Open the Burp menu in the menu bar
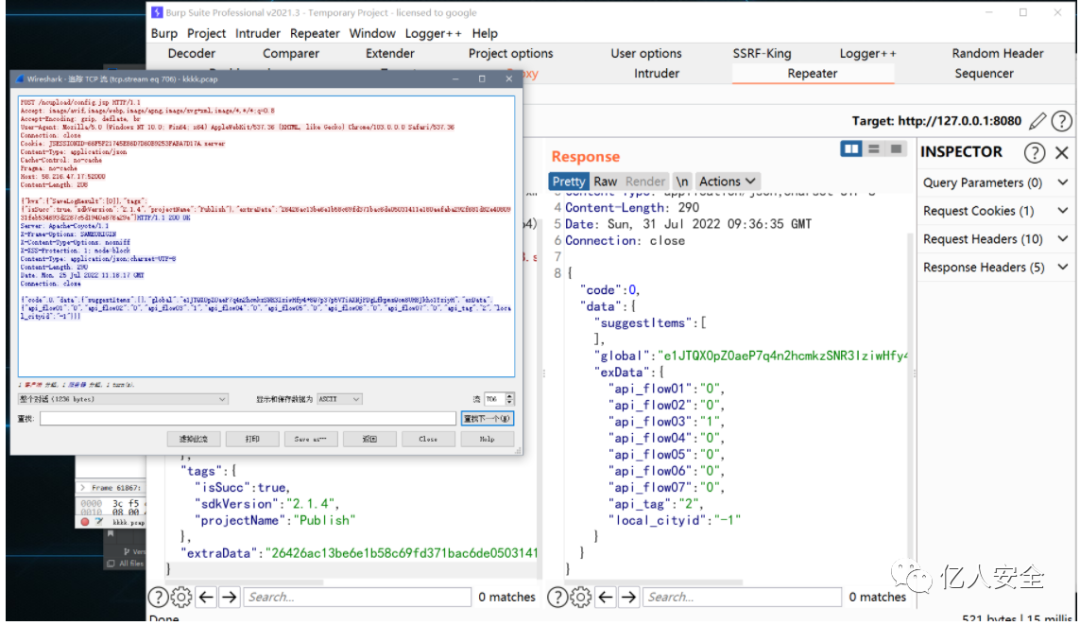Screen dimensions: 1080x625 [x=164, y=33]
